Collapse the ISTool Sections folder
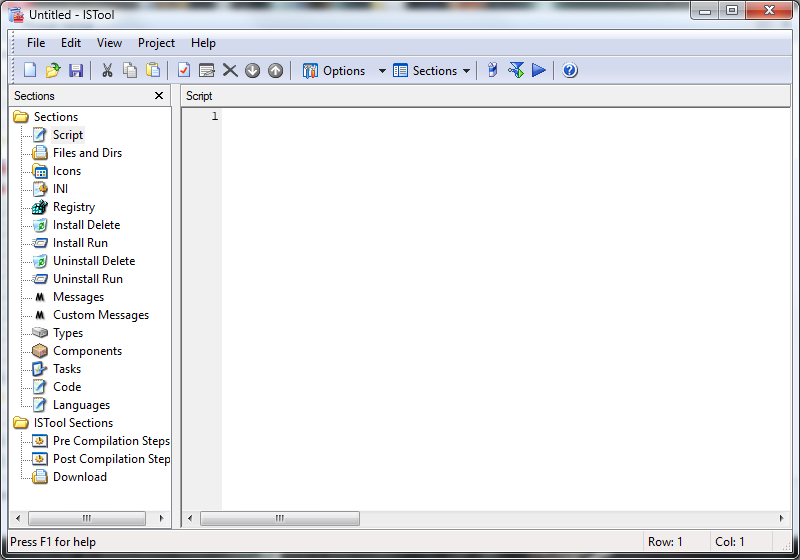 click(x=21, y=423)
